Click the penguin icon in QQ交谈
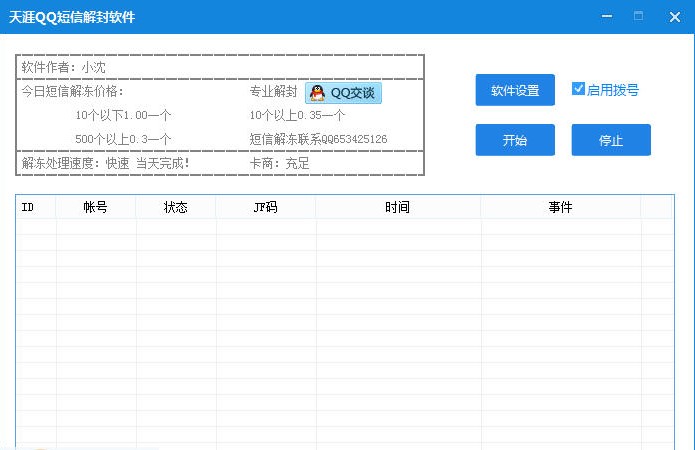This screenshot has height=450, width=695. pyautogui.click(x=317, y=93)
